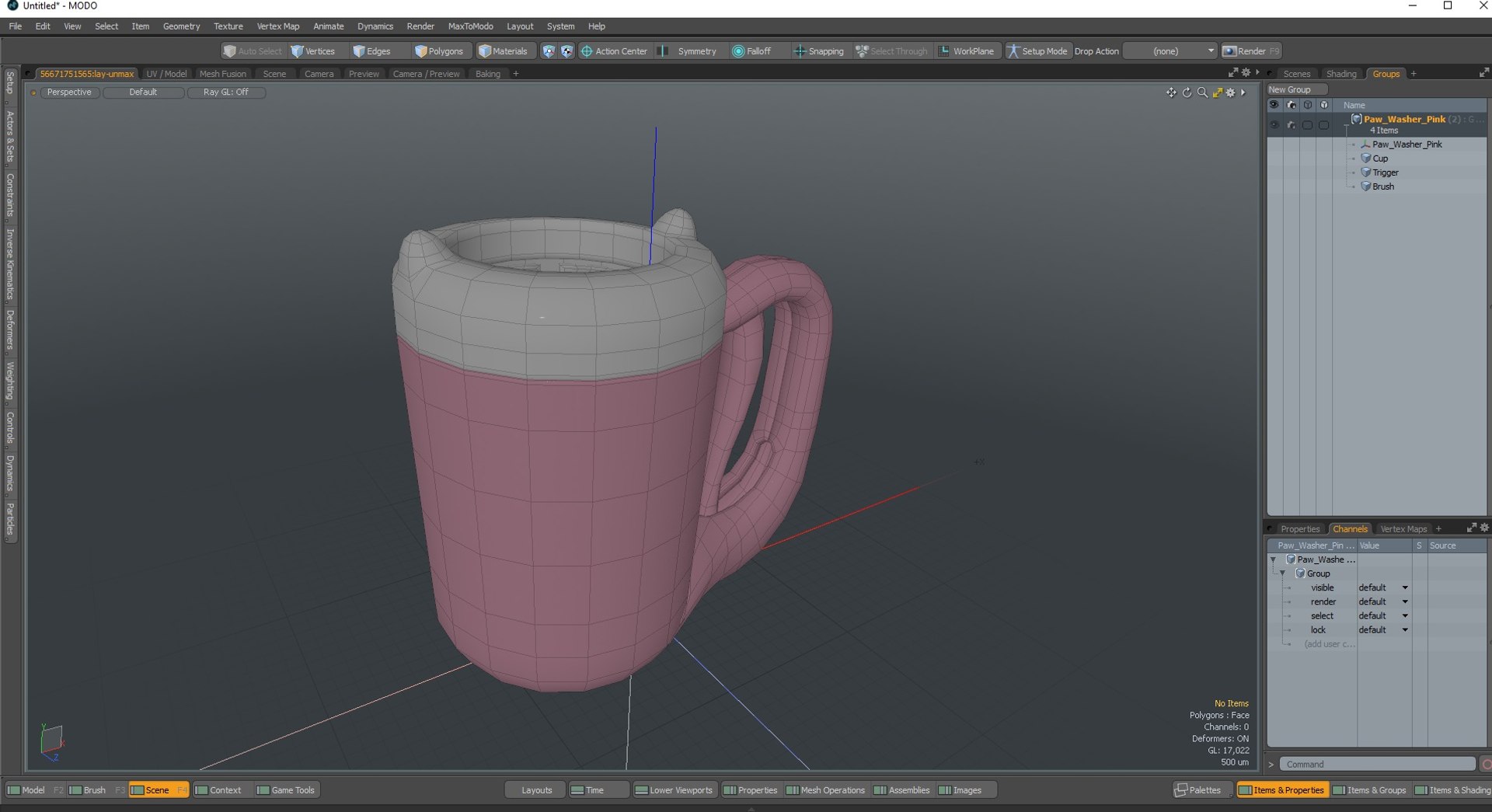This screenshot has width=1492, height=812.
Task: Toggle Setup Mode
Action: [1037, 51]
